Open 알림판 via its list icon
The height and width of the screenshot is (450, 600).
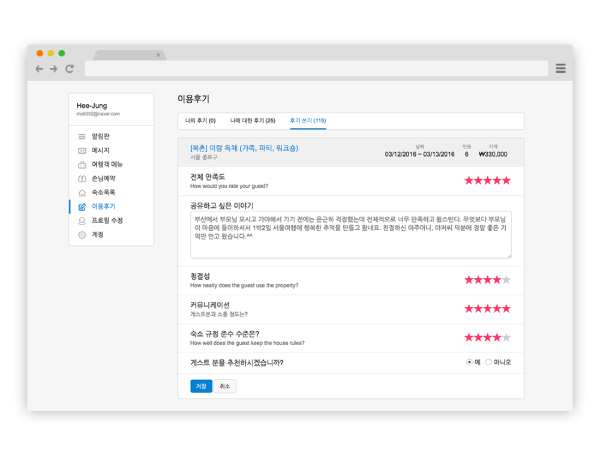(82, 137)
